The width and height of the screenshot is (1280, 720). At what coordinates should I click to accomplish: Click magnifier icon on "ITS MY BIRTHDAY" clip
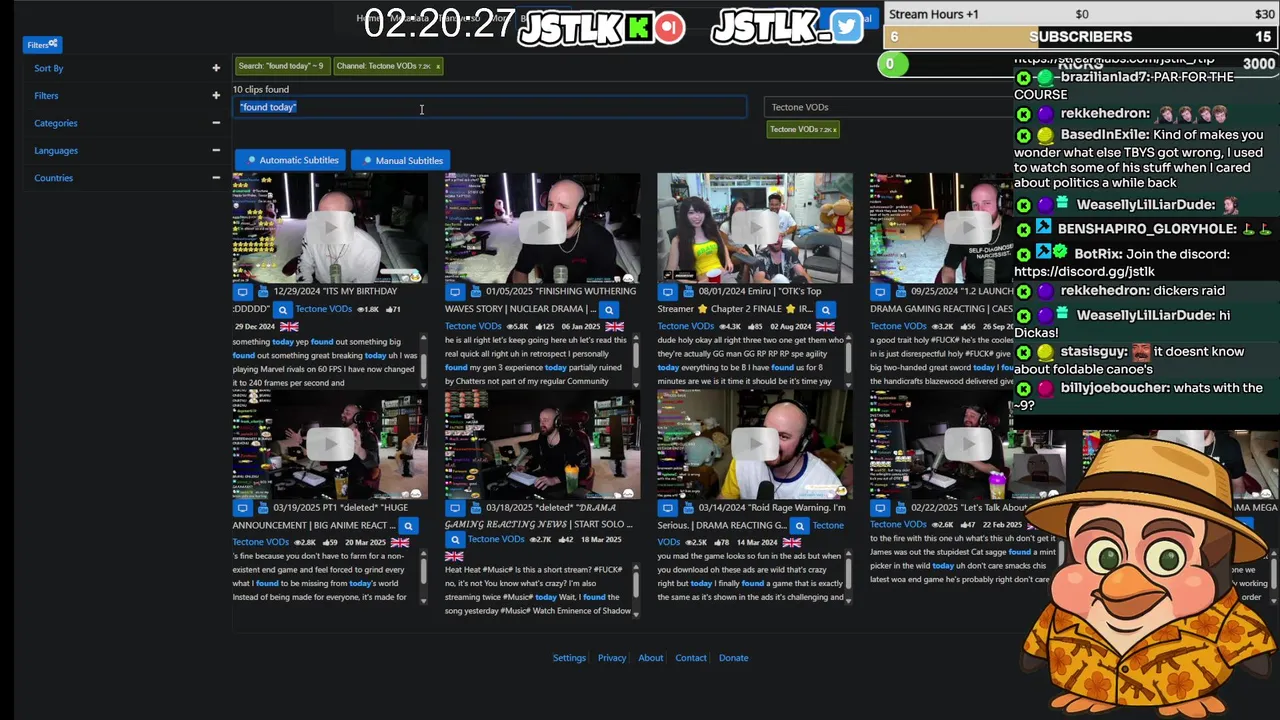tap(283, 310)
